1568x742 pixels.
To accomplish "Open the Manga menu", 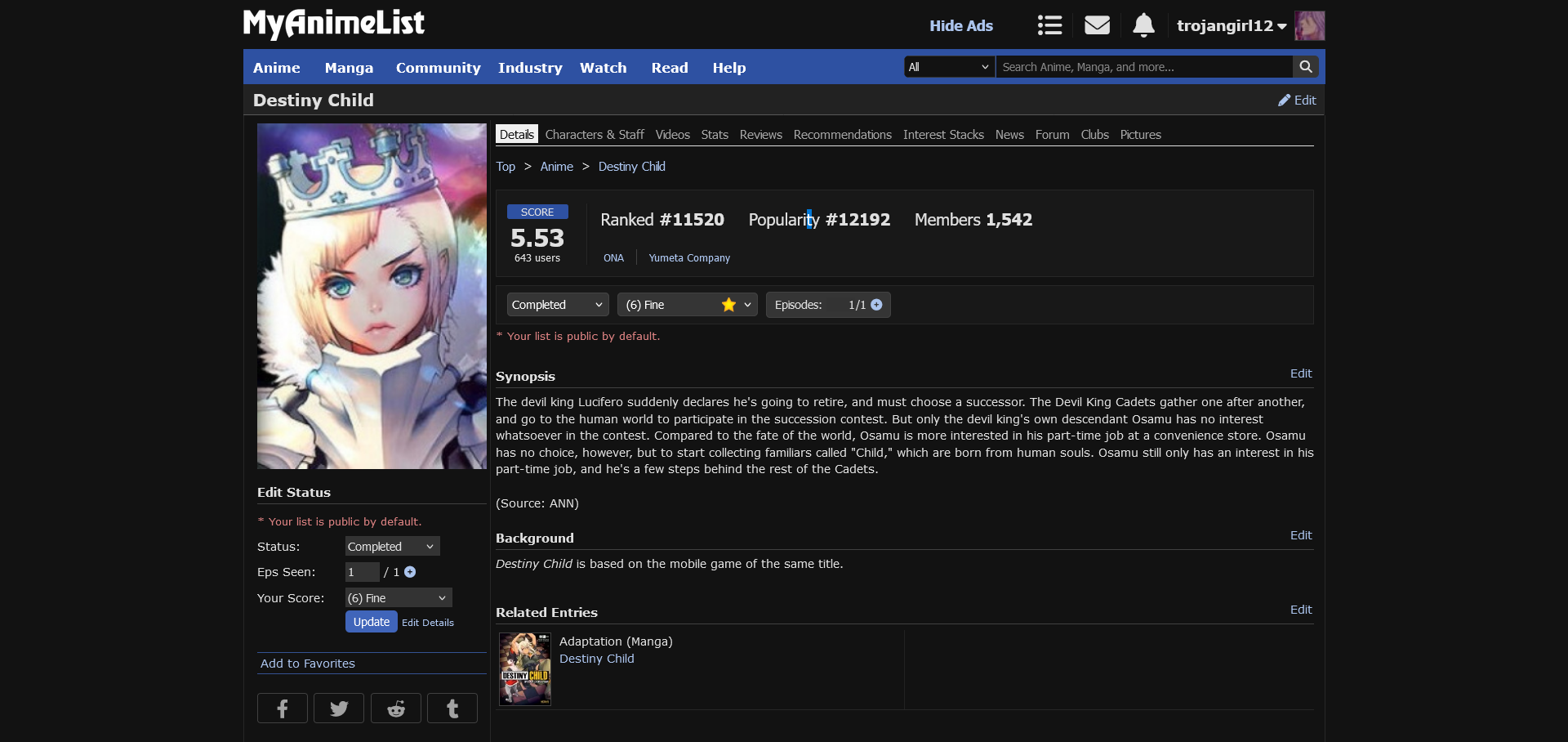I will click(x=349, y=68).
